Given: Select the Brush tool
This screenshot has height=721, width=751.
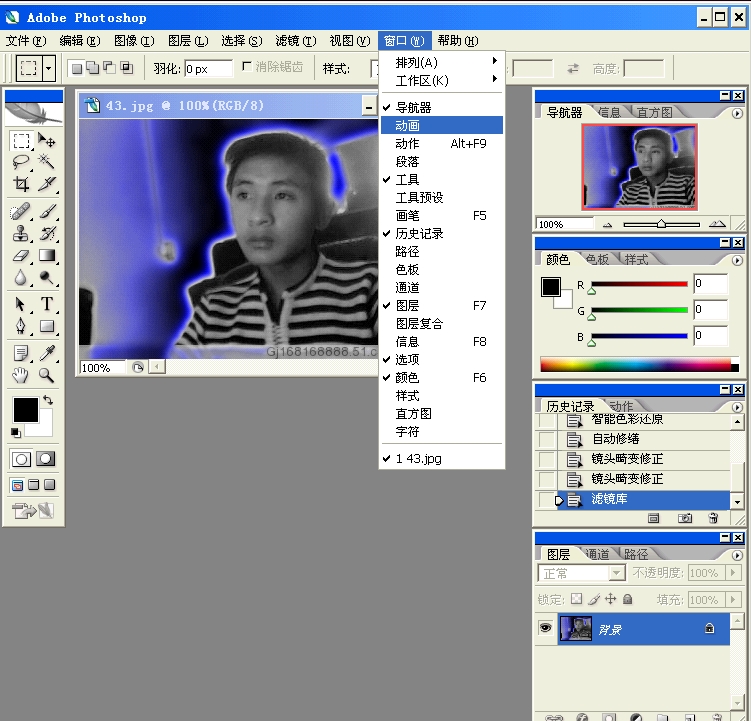Looking at the screenshot, I should (x=46, y=211).
